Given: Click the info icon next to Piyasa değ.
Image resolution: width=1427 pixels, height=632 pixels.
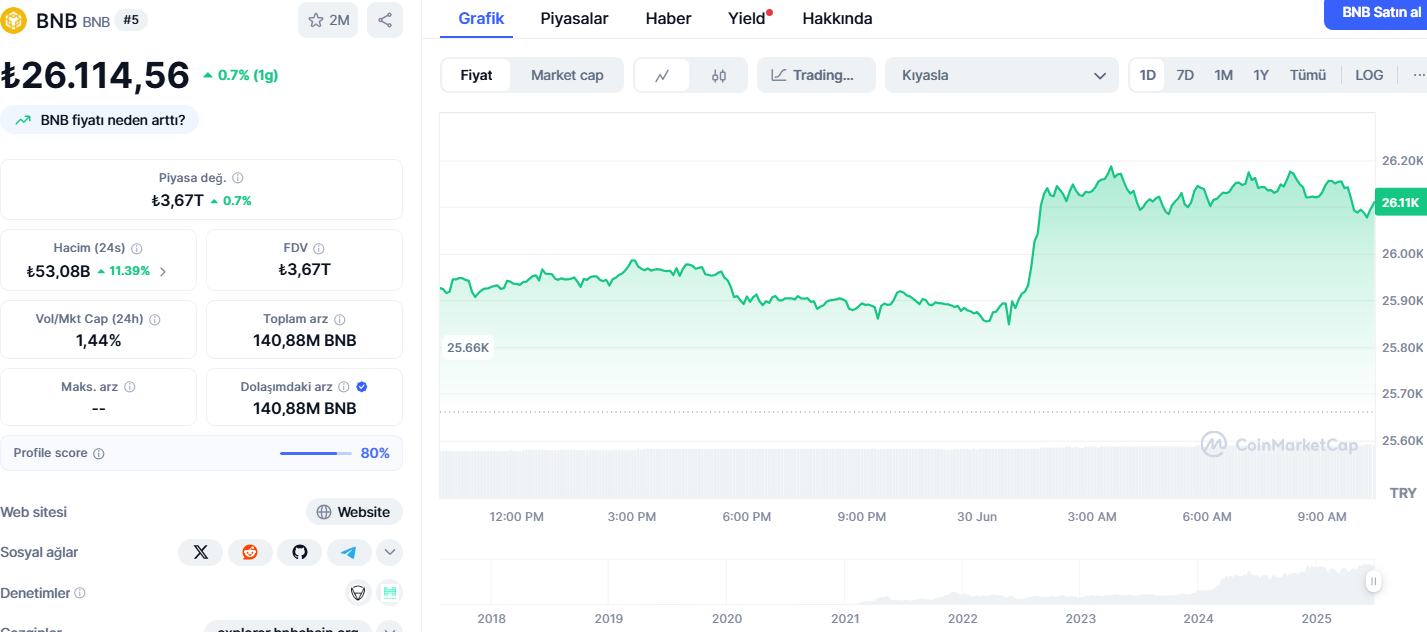Looking at the screenshot, I should point(237,178).
